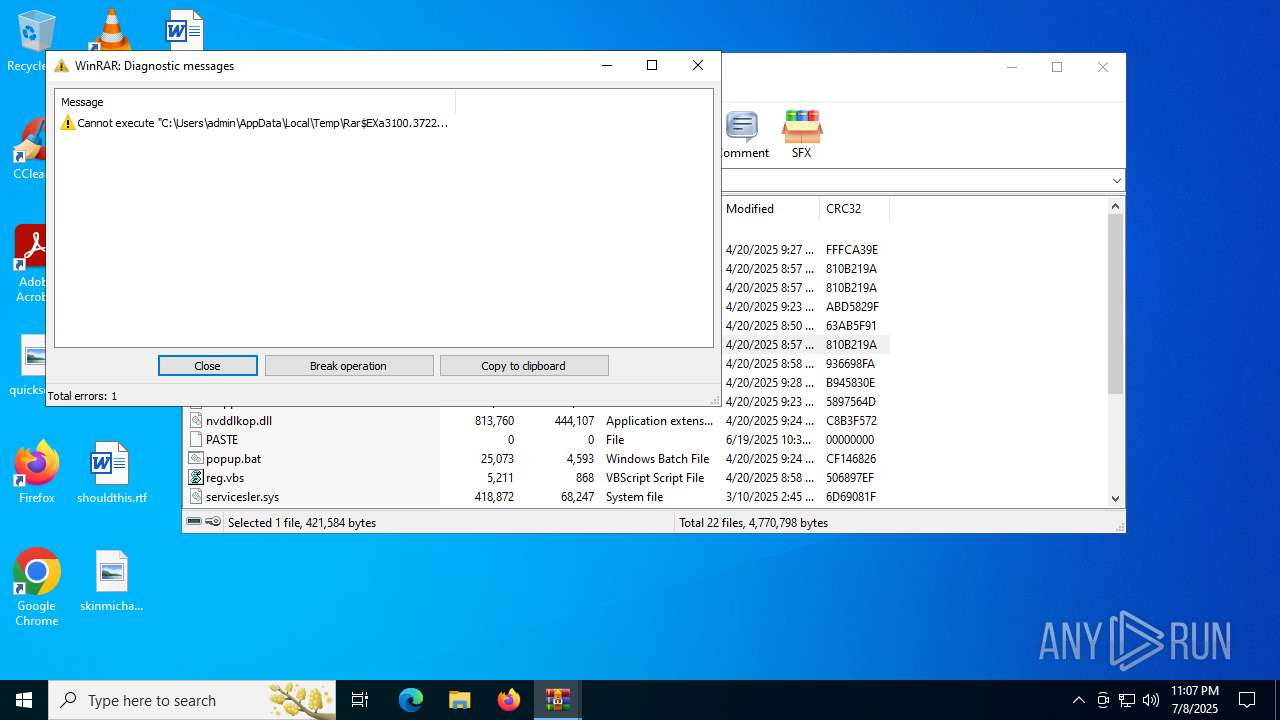The width and height of the screenshot is (1280, 720).
Task: Click the 'Windows Batch File' type cell
Action: coord(657,459)
